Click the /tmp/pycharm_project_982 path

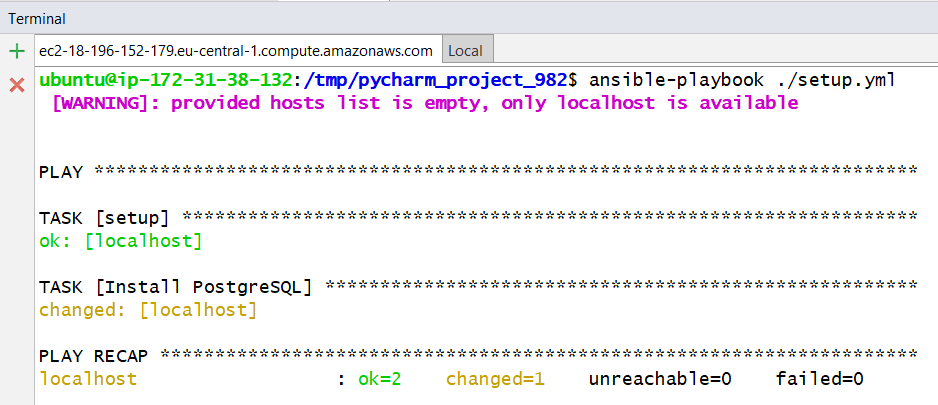435,80
